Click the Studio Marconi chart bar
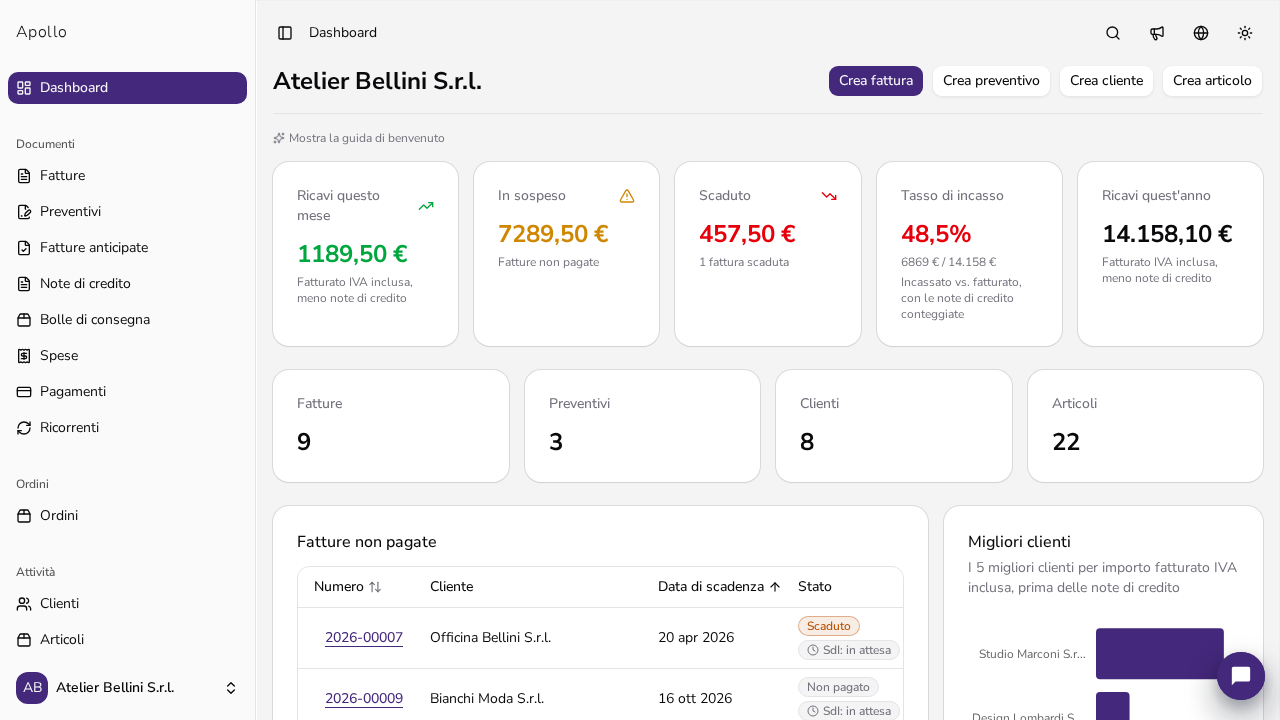Viewport: 1280px width, 720px height. point(1160,654)
